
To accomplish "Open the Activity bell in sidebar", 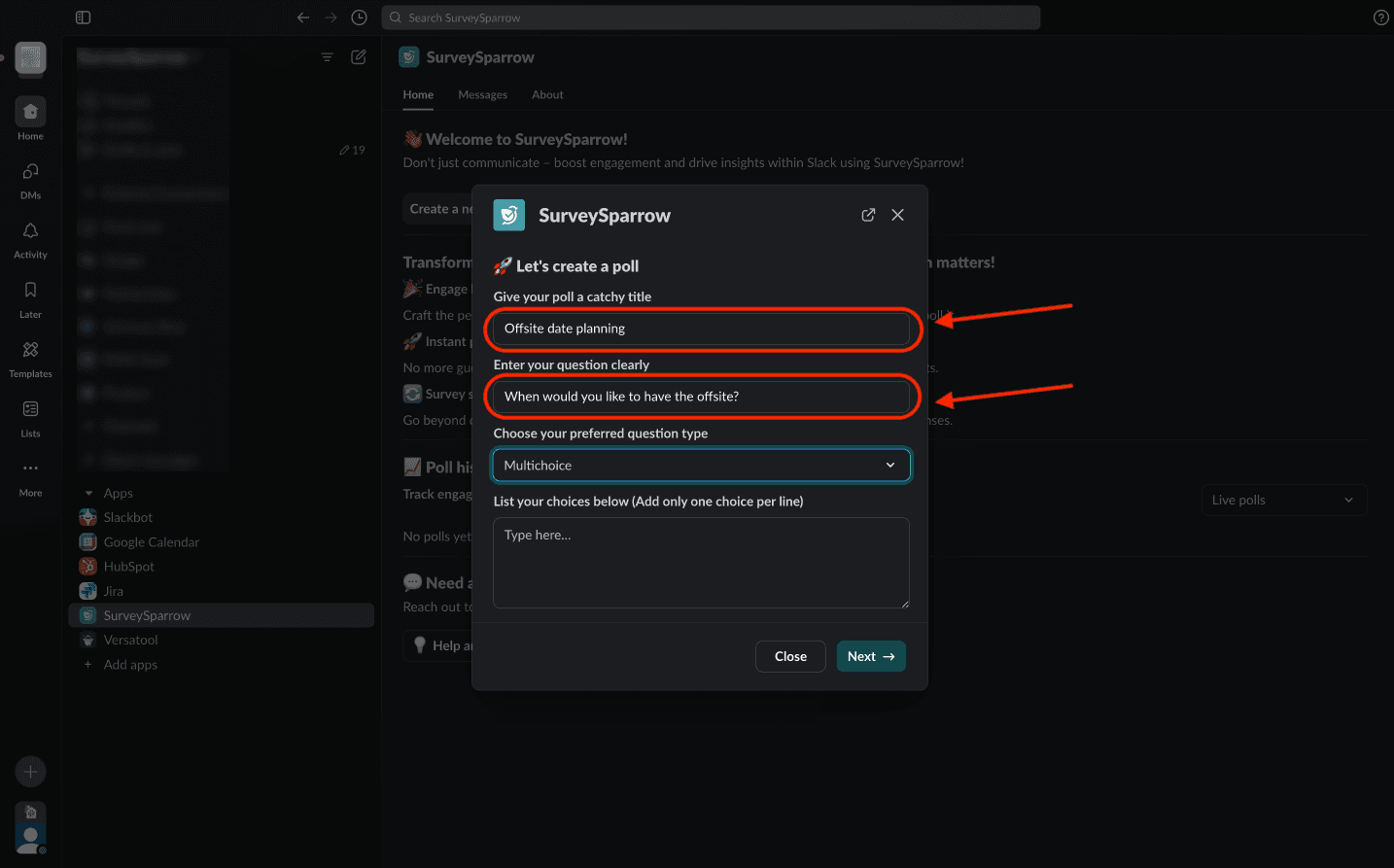I will pyautogui.click(x=30, y=238).
